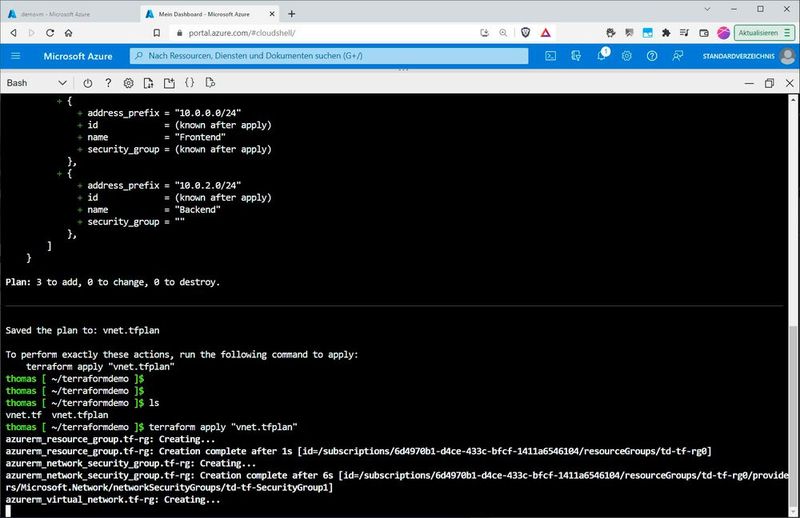Open the Azure help question mark
This screenshot has width=800, height=518.
tap(652, 56)
